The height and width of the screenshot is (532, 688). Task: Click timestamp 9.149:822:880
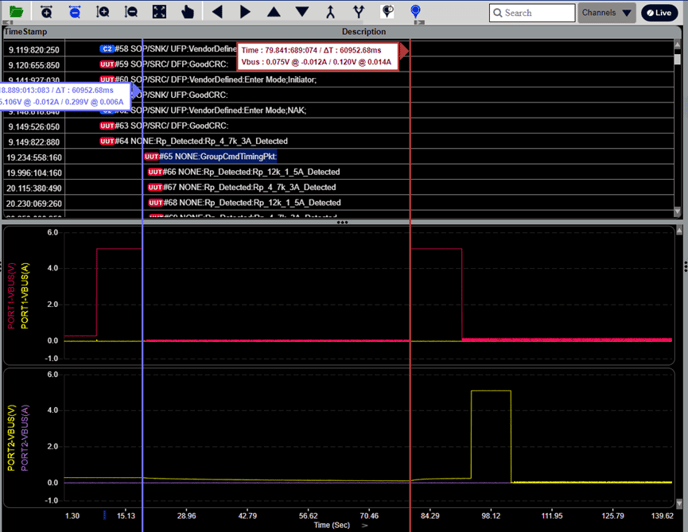tap(34, 142)
